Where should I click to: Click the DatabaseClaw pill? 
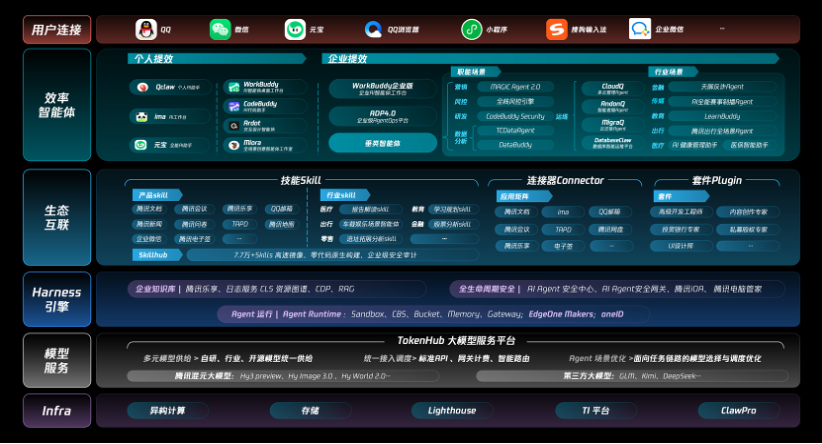[612, 143]
